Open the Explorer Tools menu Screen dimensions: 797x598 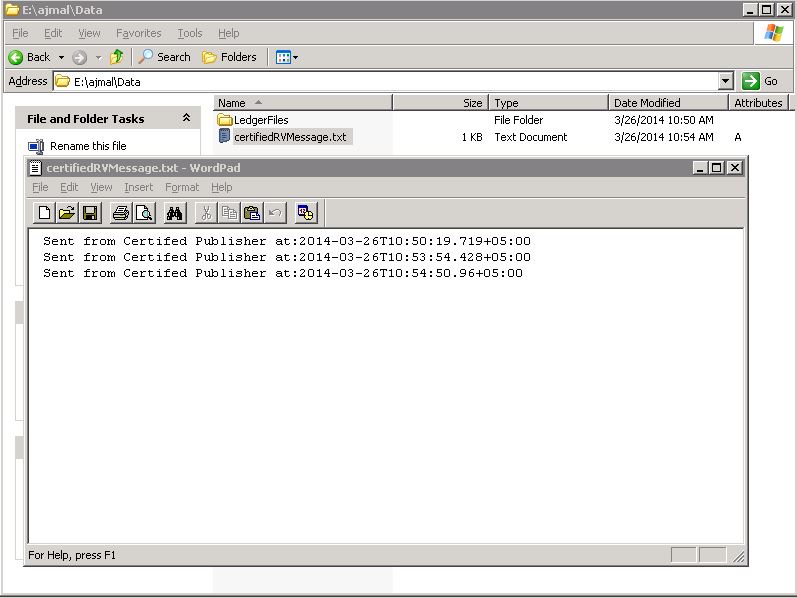point(190,33)
